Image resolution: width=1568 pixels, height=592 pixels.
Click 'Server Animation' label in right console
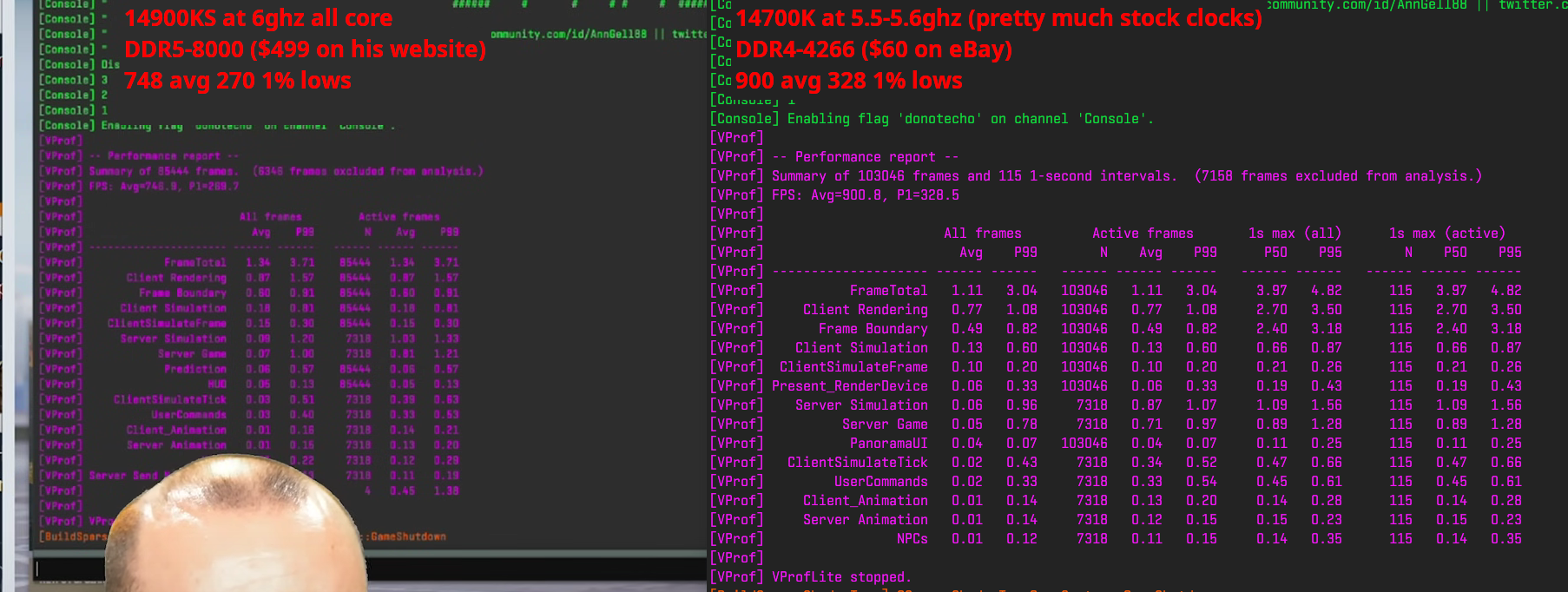(x=866, y=520)
